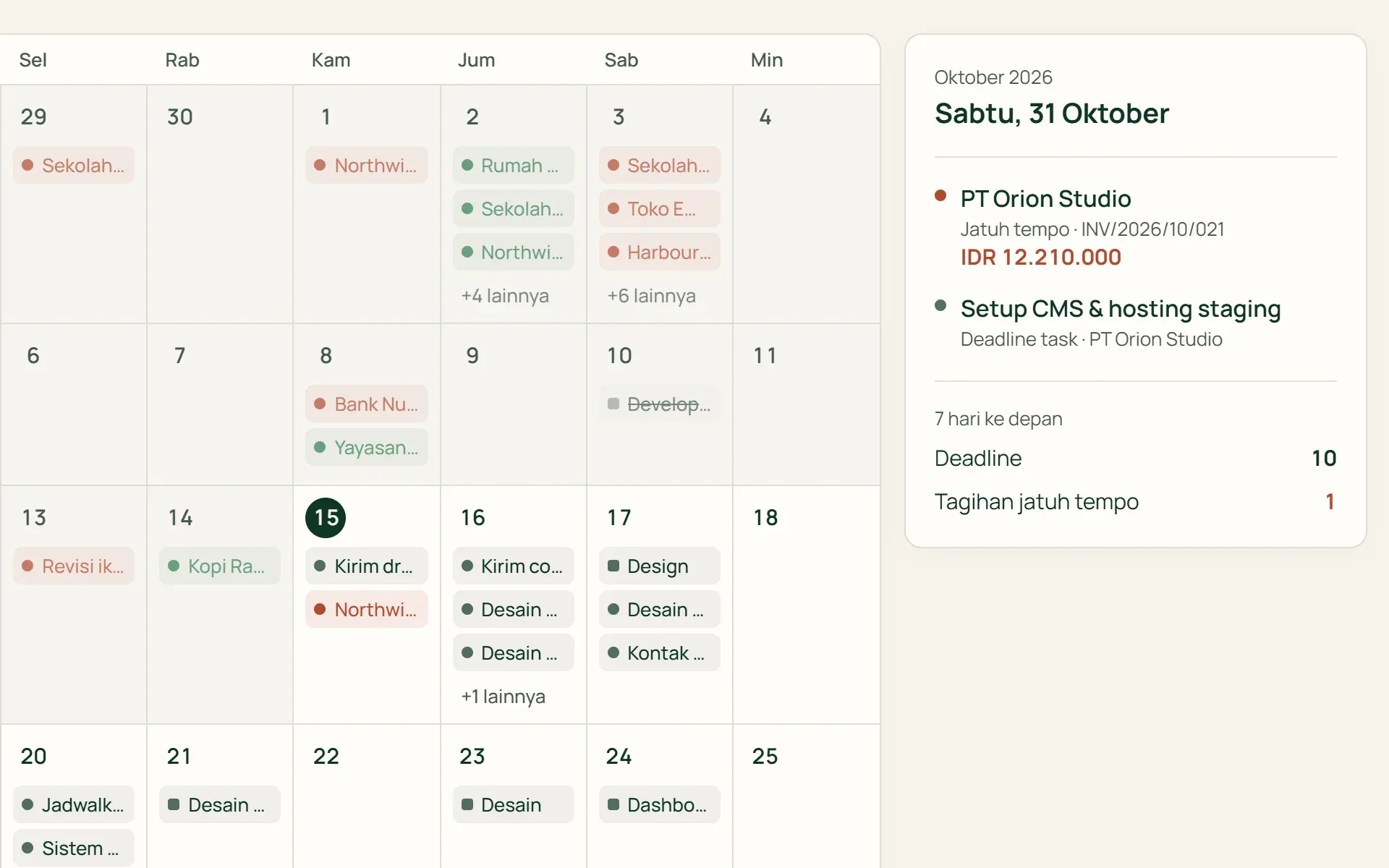Click INV/2026/10/021 invoice number text
Image resolution: width=1389 pixels, height=868 pixels.
[1152, 229]
